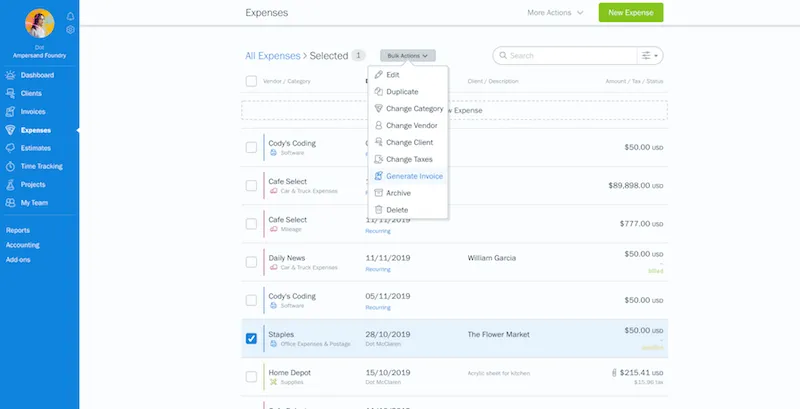The image size is (800, 409).
Task: Click the Time Tracking clock icon
Action: pyautogui.click(x=10, y=166)
